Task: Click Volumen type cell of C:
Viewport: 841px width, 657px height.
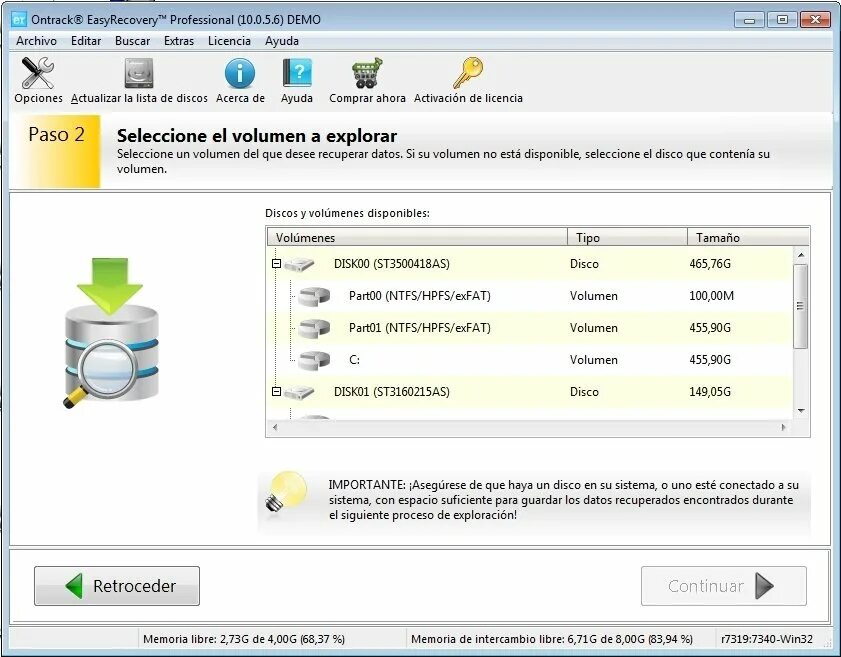Action: [593, 360]
